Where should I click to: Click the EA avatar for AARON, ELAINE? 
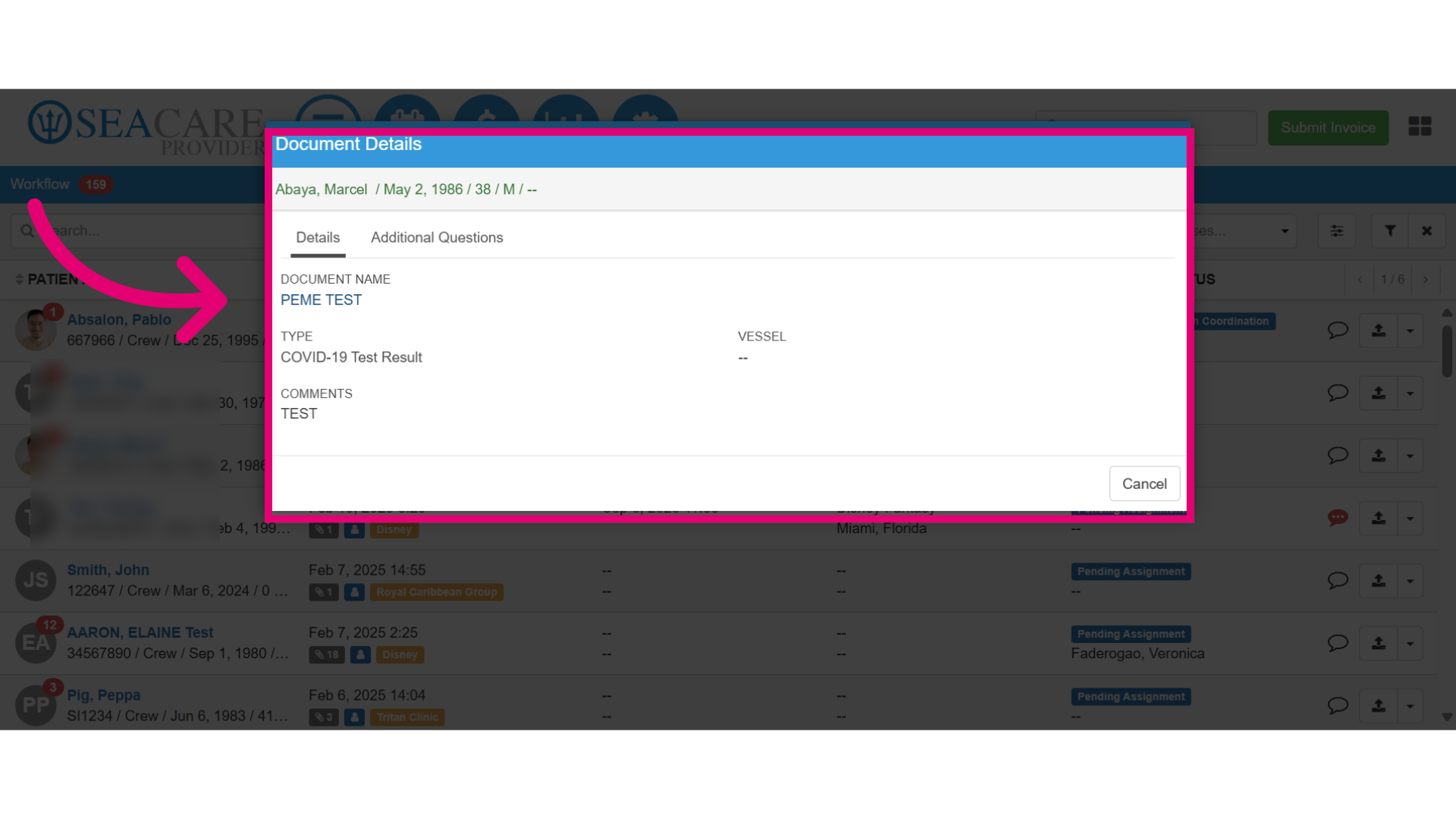(x=36, y=643)
